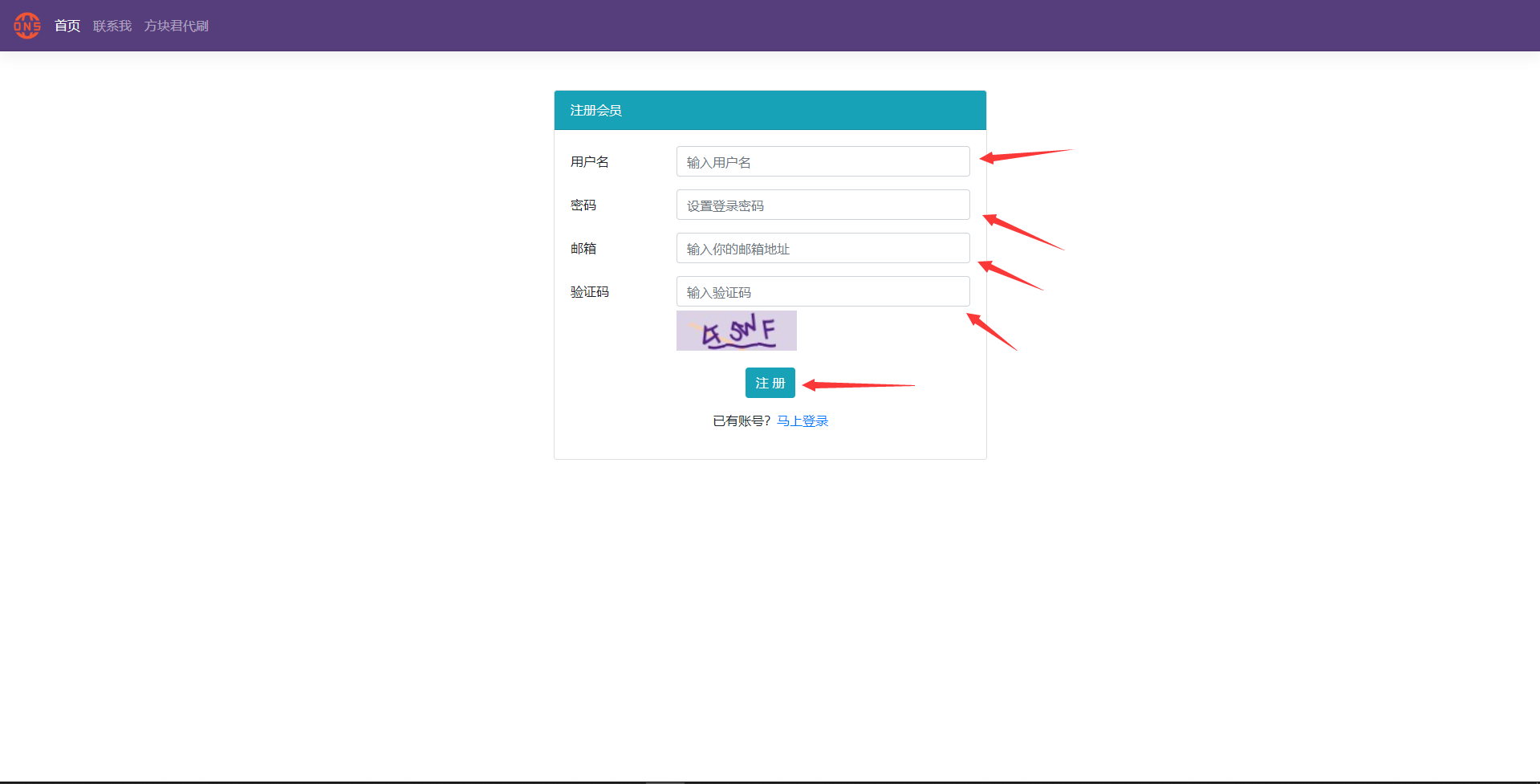Click the red arrow beside the username field

pyautogui.click(x=1025, y=156)
